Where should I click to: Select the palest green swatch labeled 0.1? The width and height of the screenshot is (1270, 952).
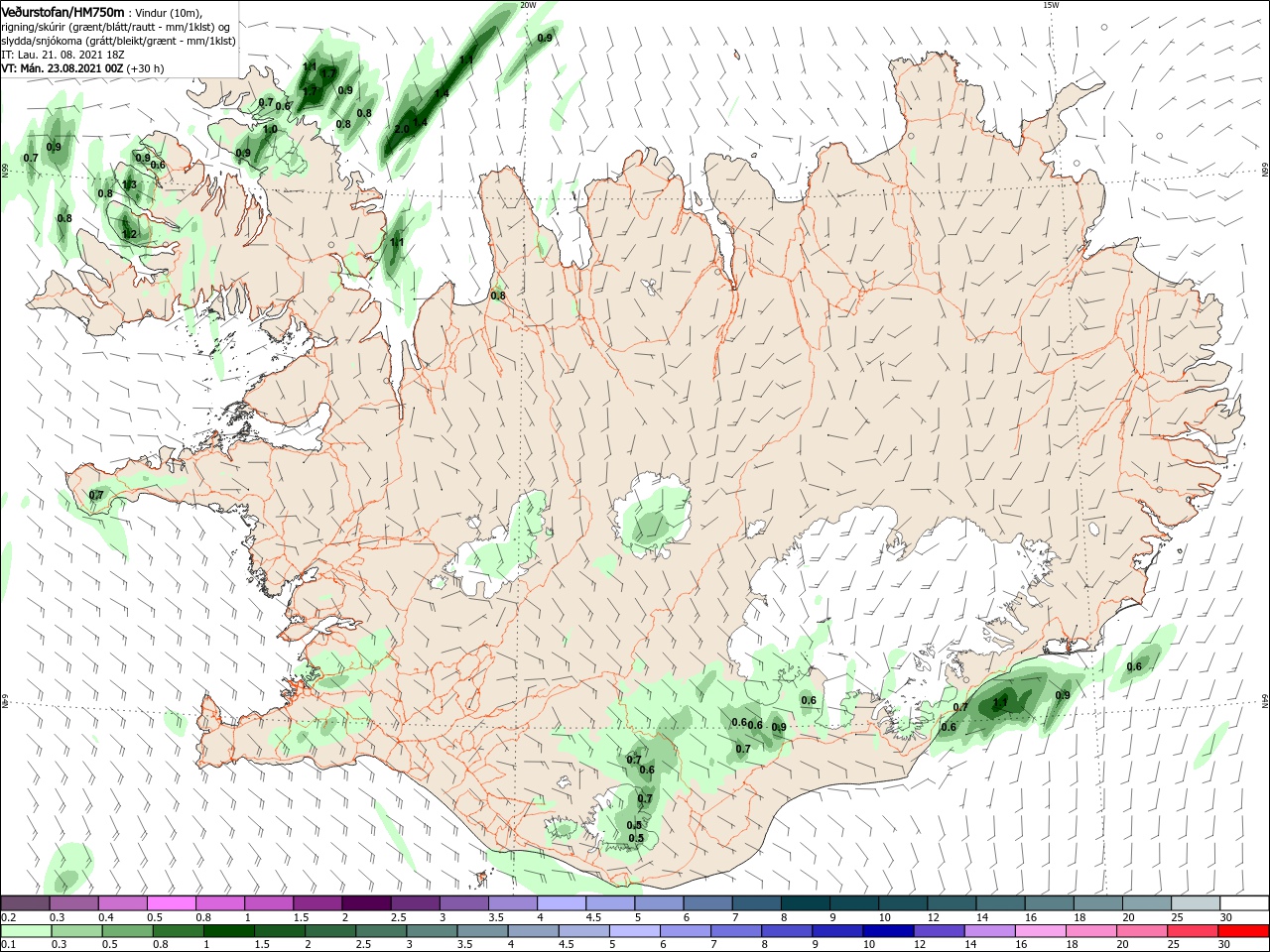[x=25, y=931]
